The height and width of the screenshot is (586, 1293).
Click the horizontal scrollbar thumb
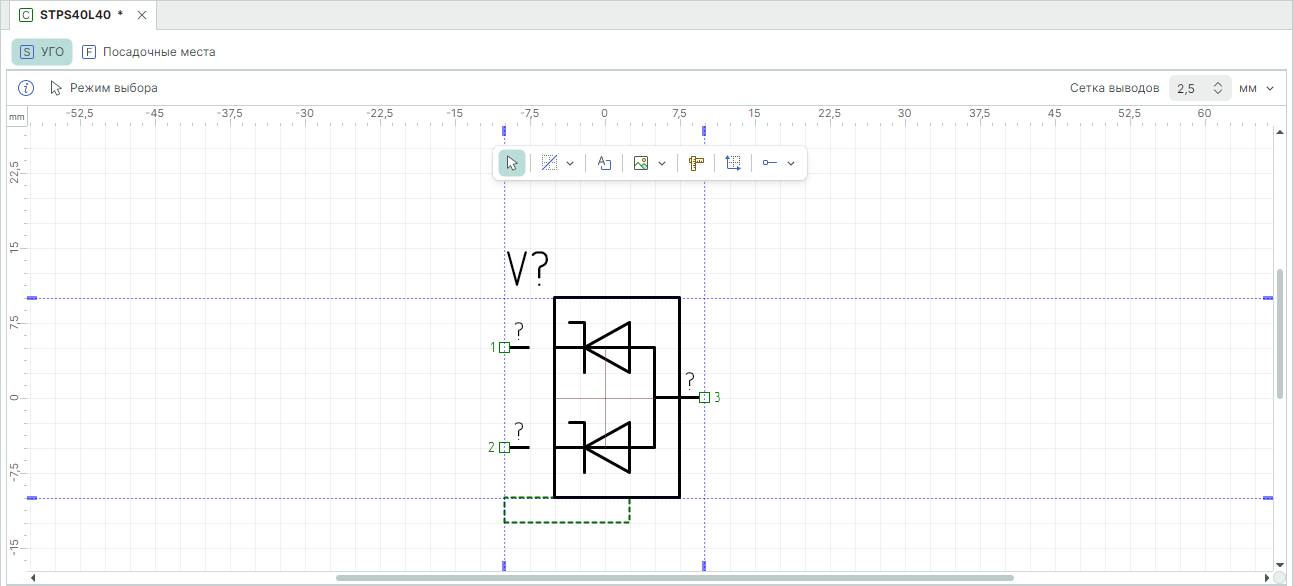674,577
